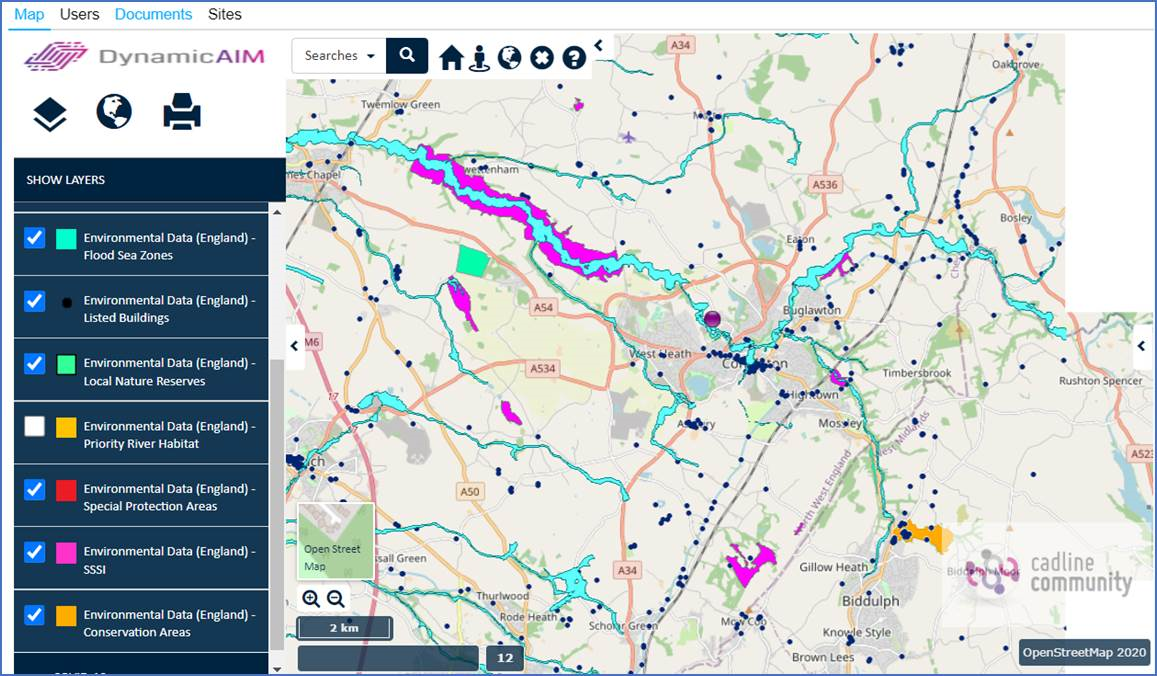The image size is (1157, 676).
Task: Zoom out on the map
Action: coord(336,599)
